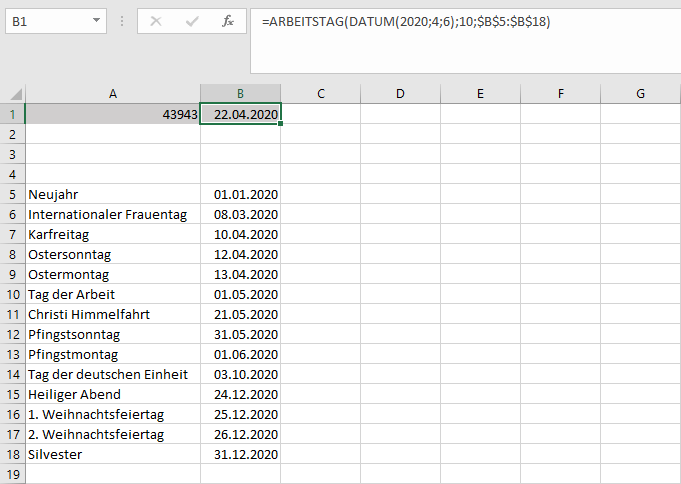This screenshot has width=681, height=484.
Task: Select row 18 header
Action: pyautogui.click(x=12, y=454)
